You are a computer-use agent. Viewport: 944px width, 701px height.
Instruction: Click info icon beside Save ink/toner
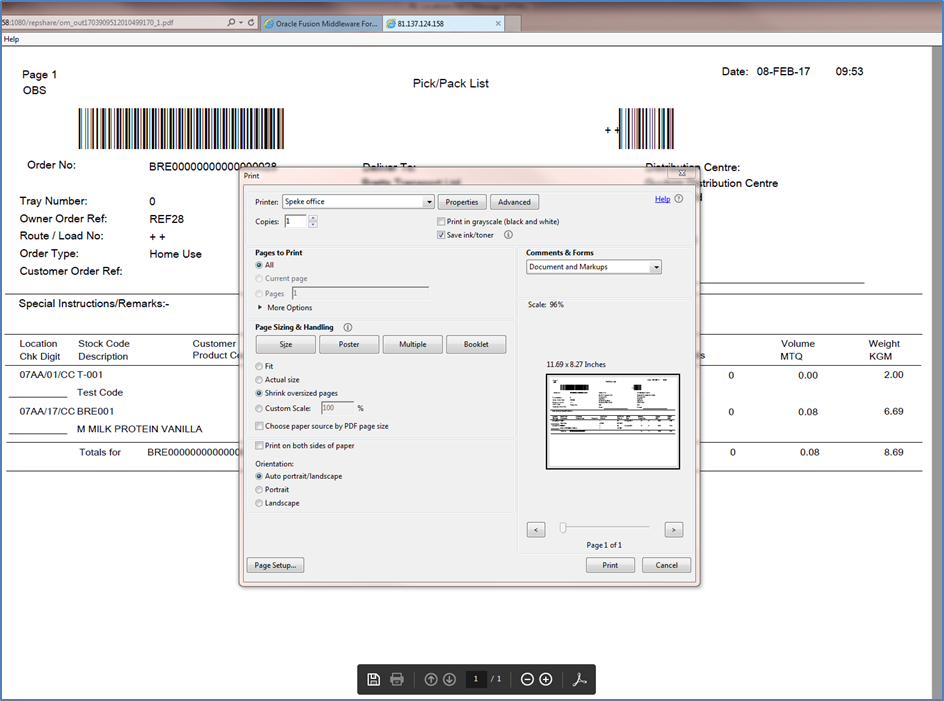pyautogui.click(x=508, y=235)
